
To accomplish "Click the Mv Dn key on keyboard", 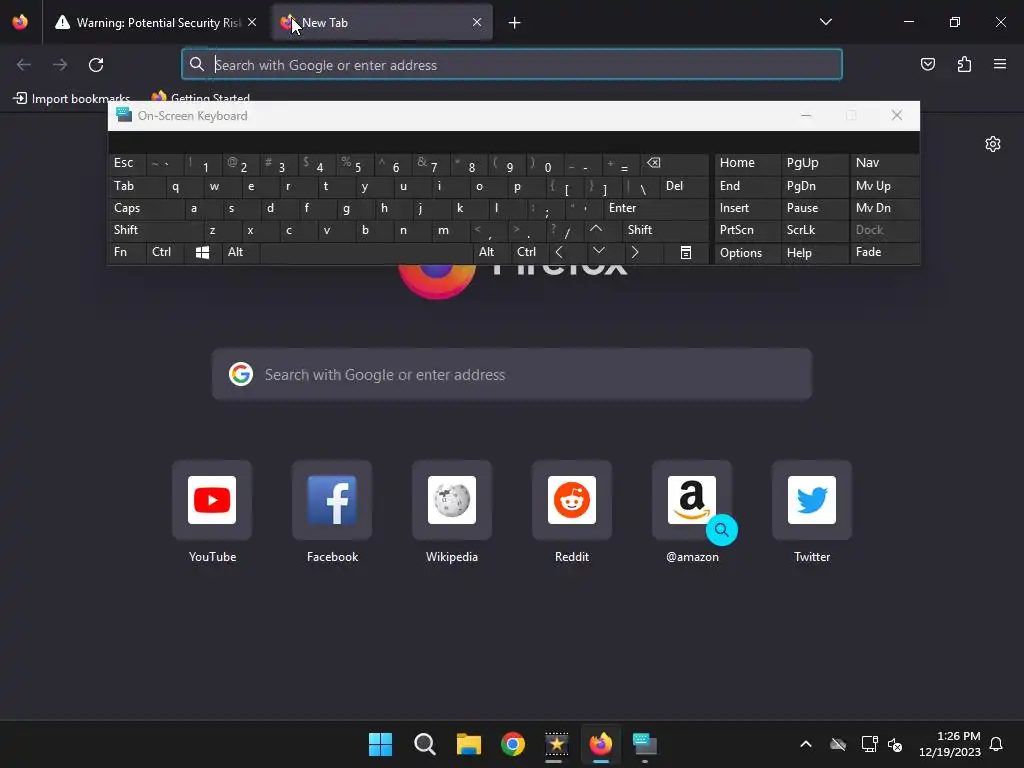I will point(884,208).
